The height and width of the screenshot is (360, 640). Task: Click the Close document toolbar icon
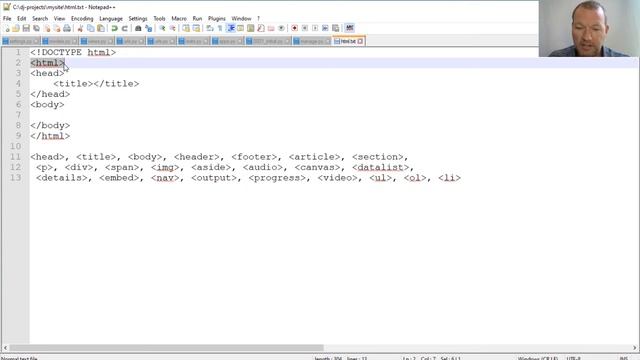47,28
